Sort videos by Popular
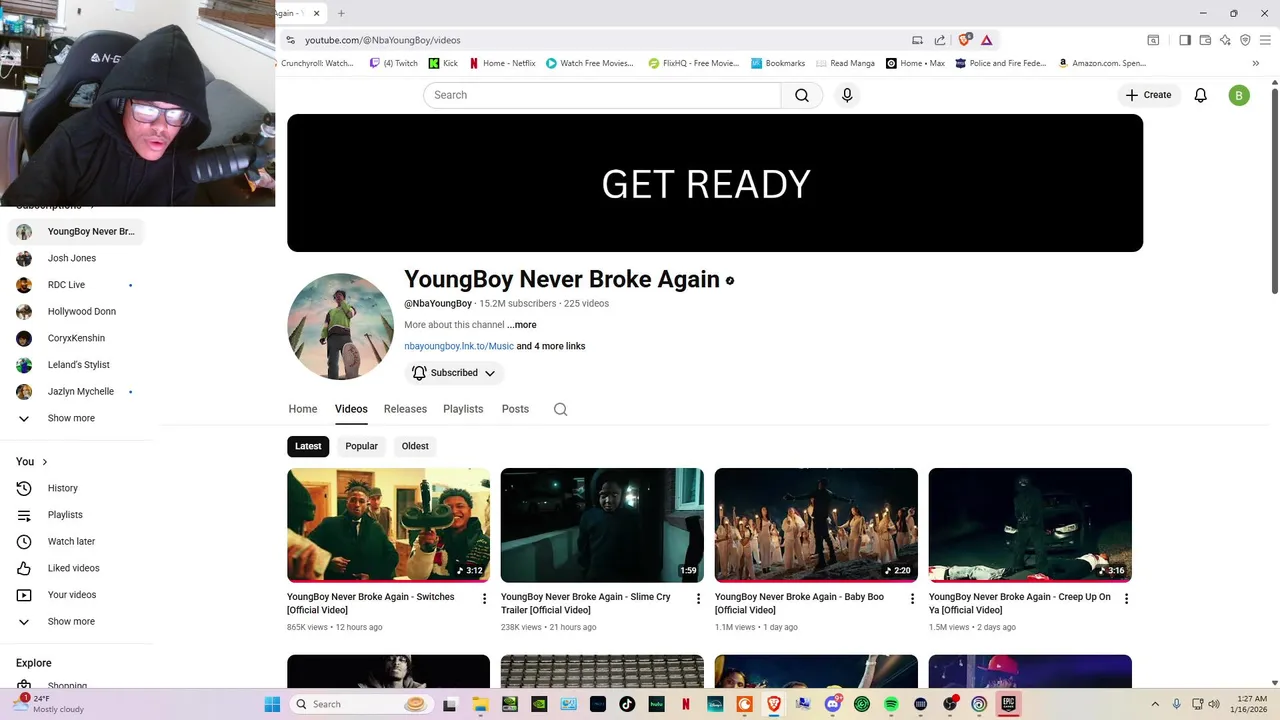 click(361, 446)
